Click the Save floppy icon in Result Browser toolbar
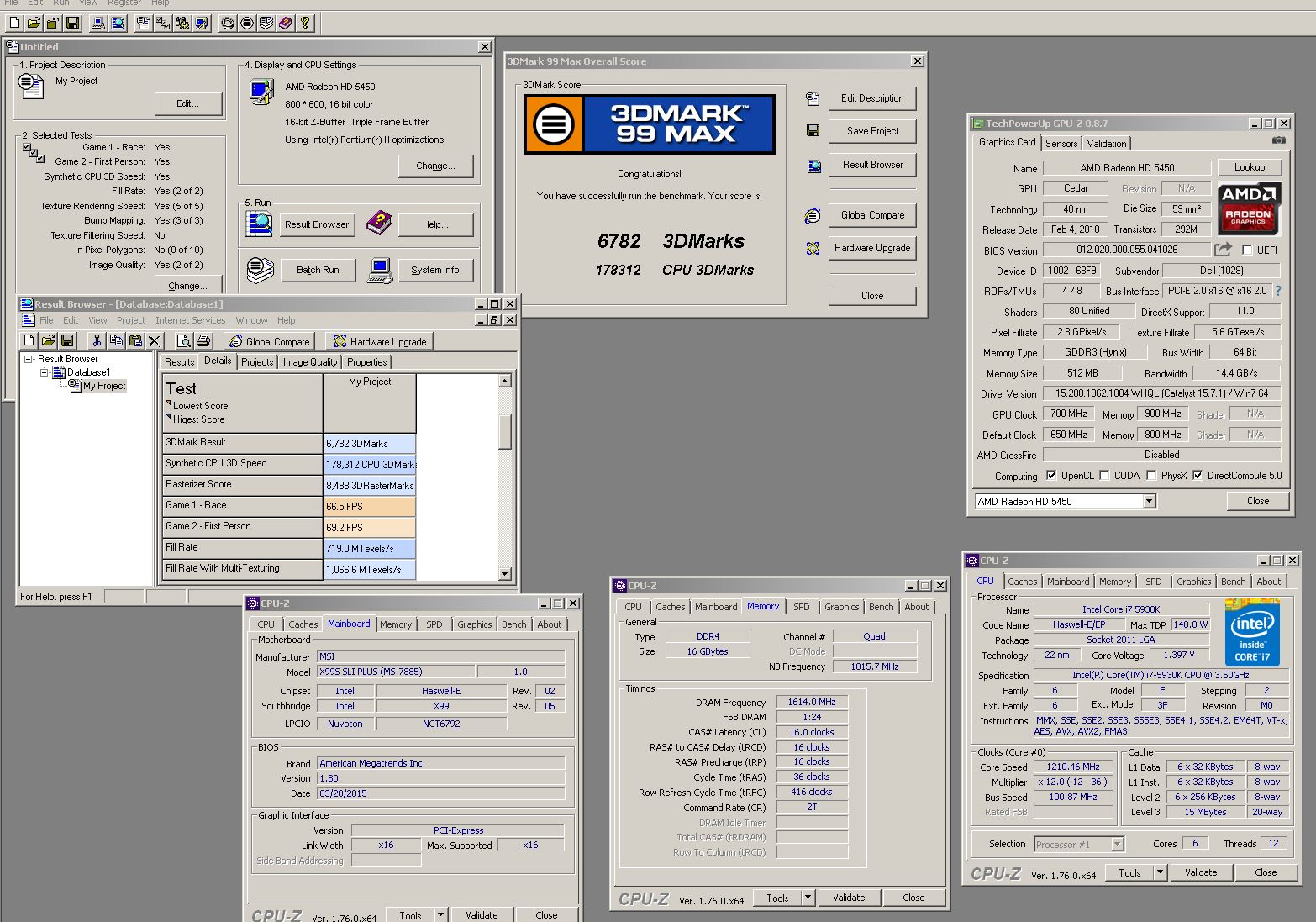Image resolution: width=1316 pixels, height=922 pixels. point(67,340)
